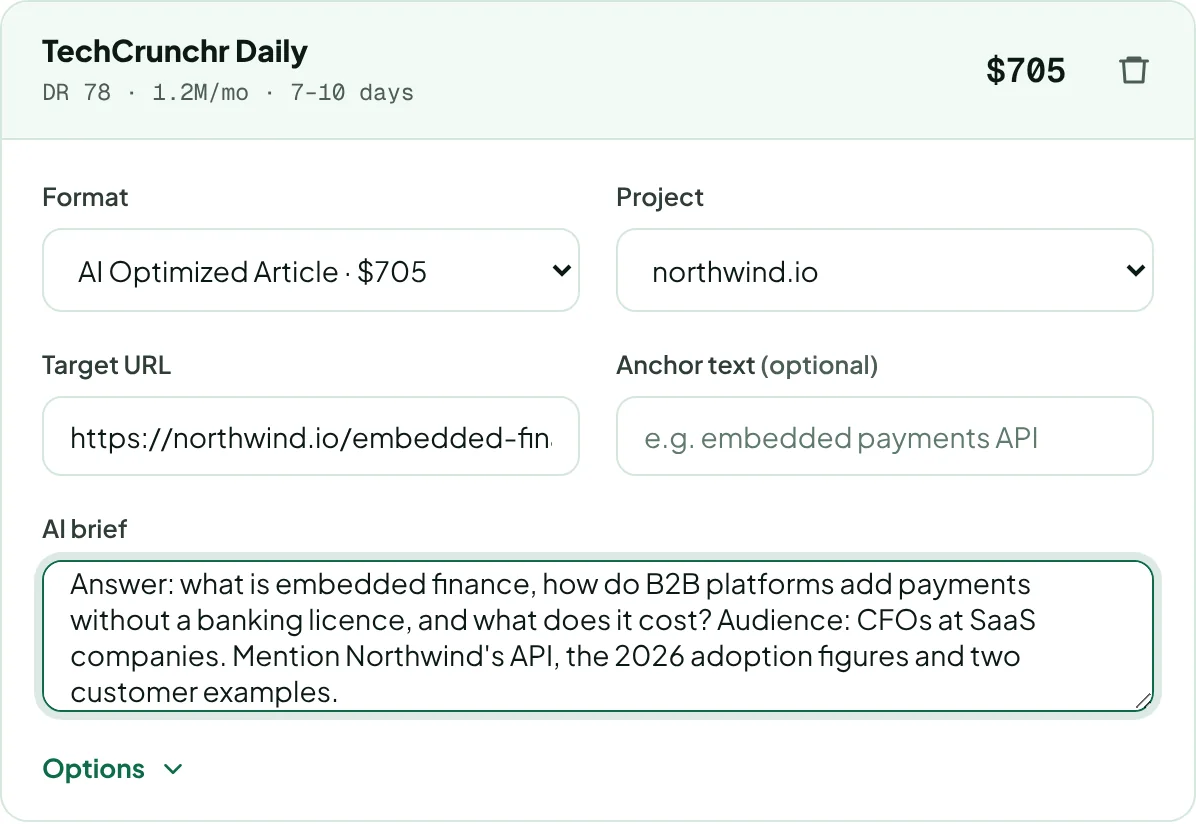Viewport: 1196px width, 824px height.
Task: Open the Project dropdown showing northwind.io
Action: (884, 270)
